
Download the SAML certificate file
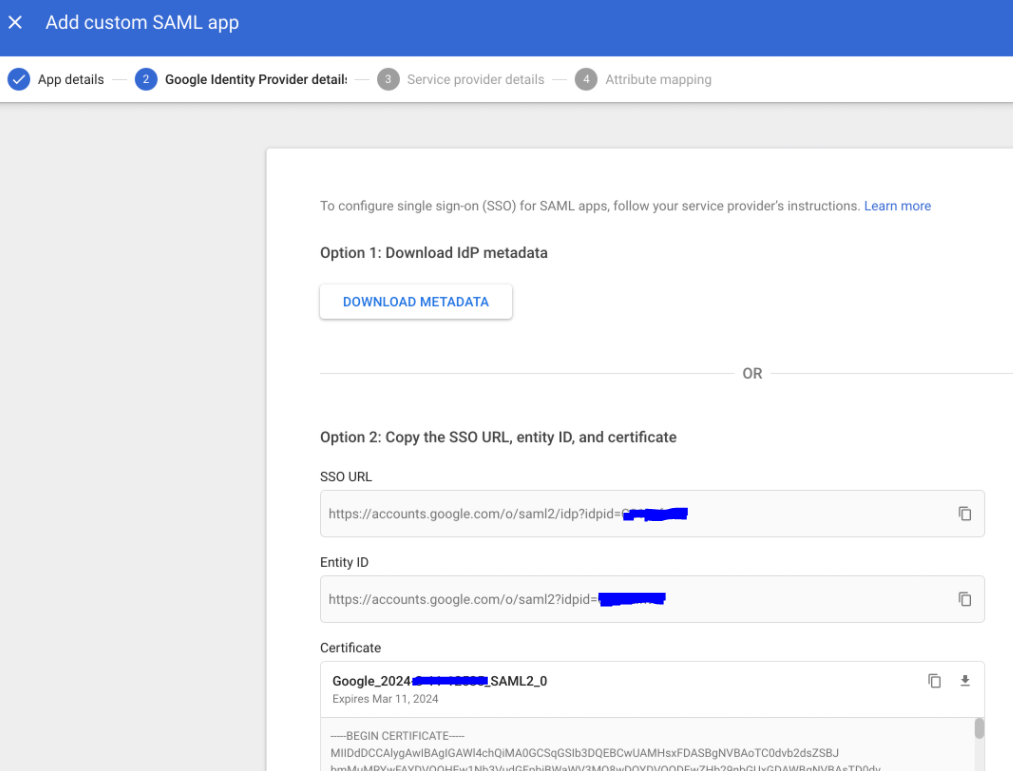964,680
